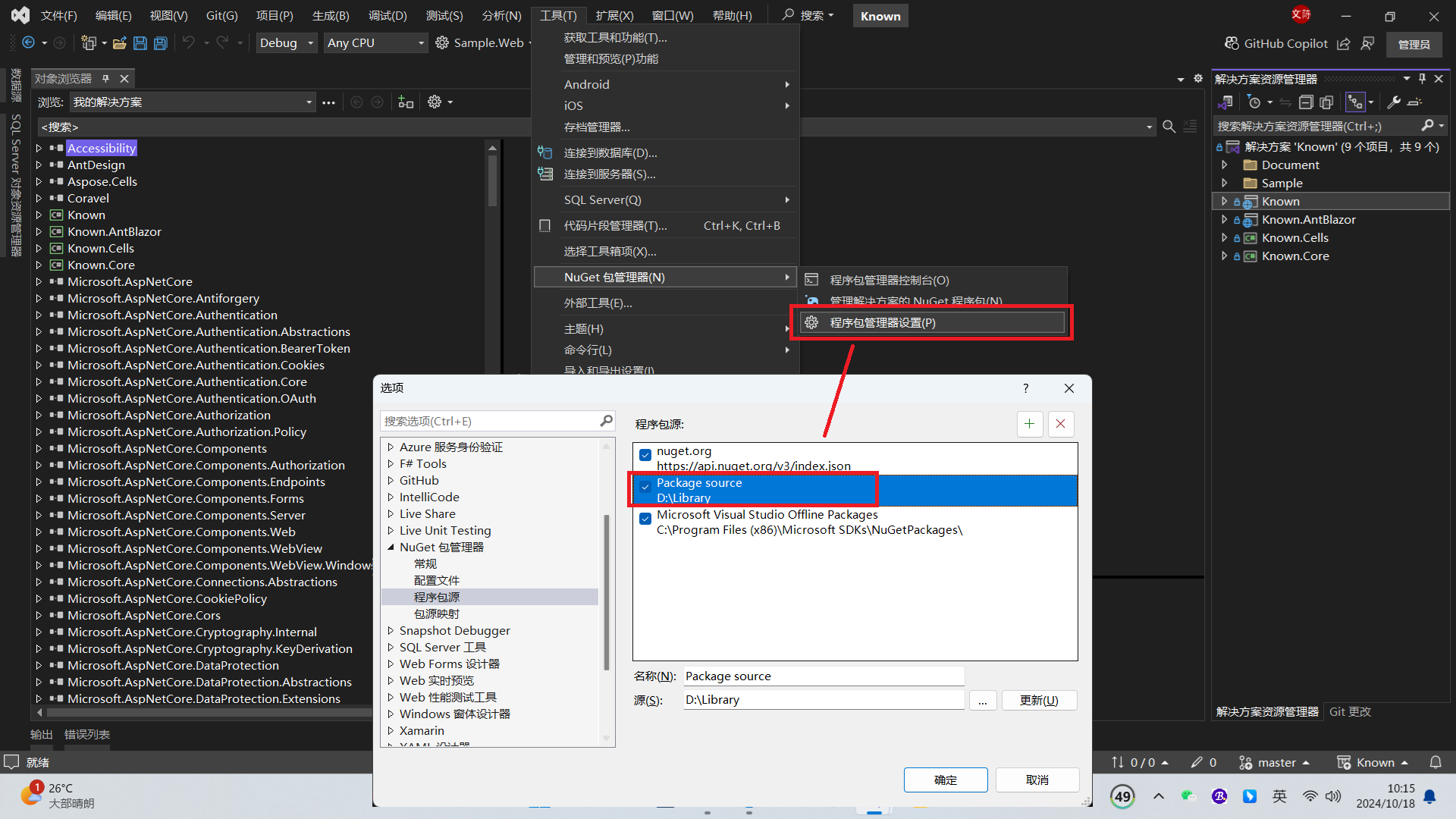
Task: Open the GitHub Copilot icon
Action: (x=1232, y=44)
